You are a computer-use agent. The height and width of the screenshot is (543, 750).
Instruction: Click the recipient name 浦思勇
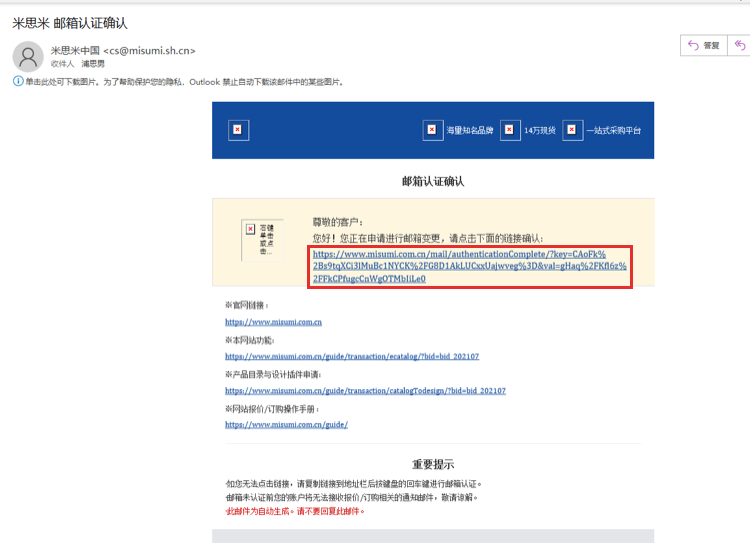(x=93, y=63)
